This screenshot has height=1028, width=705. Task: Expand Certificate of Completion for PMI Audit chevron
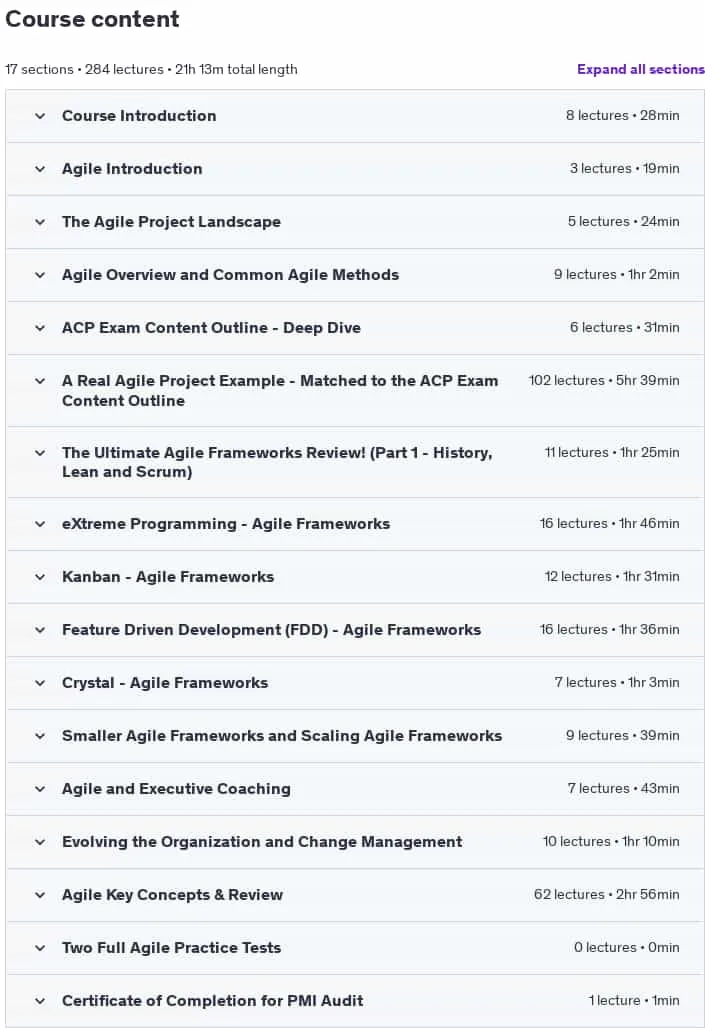point(40,1001)
